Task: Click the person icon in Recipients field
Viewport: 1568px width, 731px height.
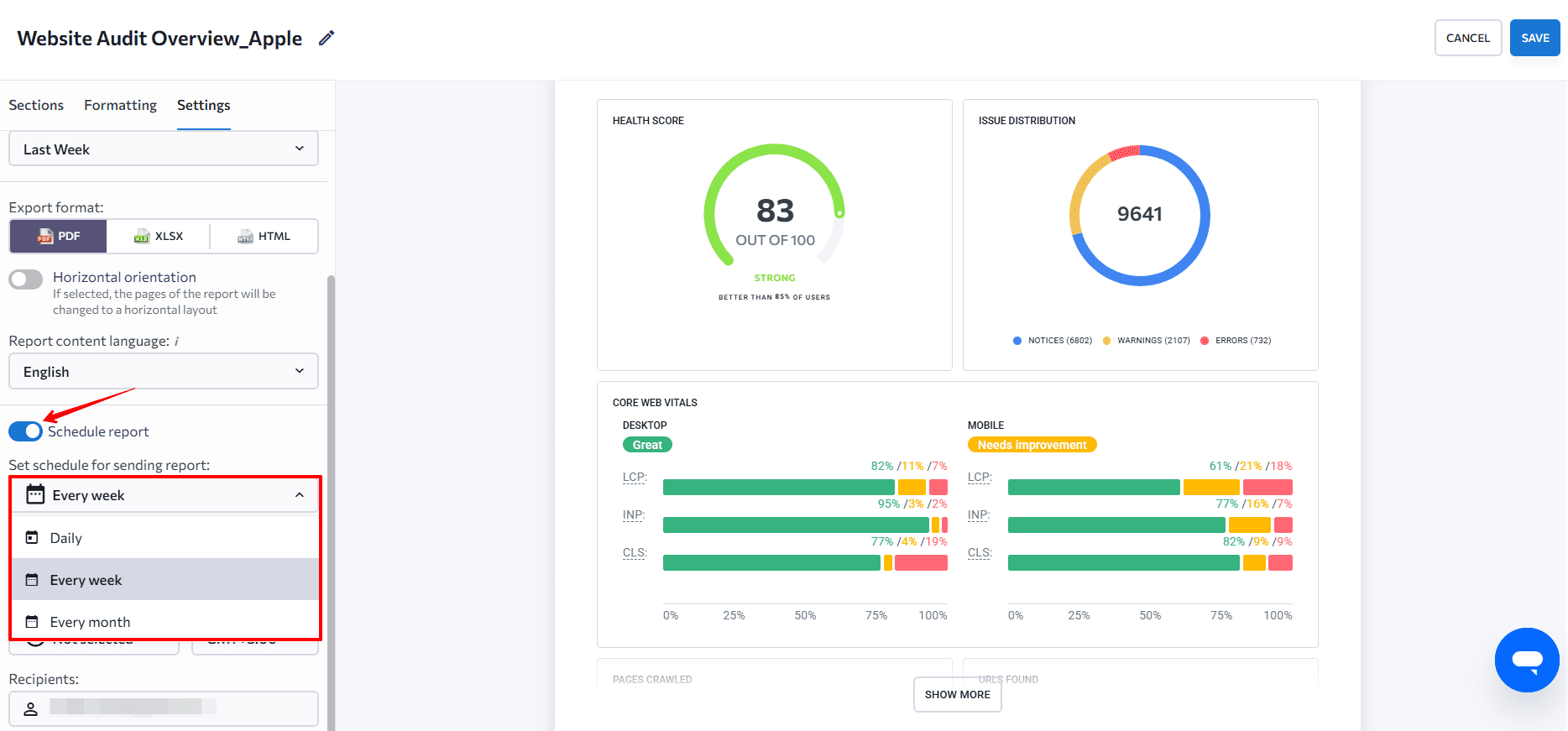Action: click(x=31, y=709)
